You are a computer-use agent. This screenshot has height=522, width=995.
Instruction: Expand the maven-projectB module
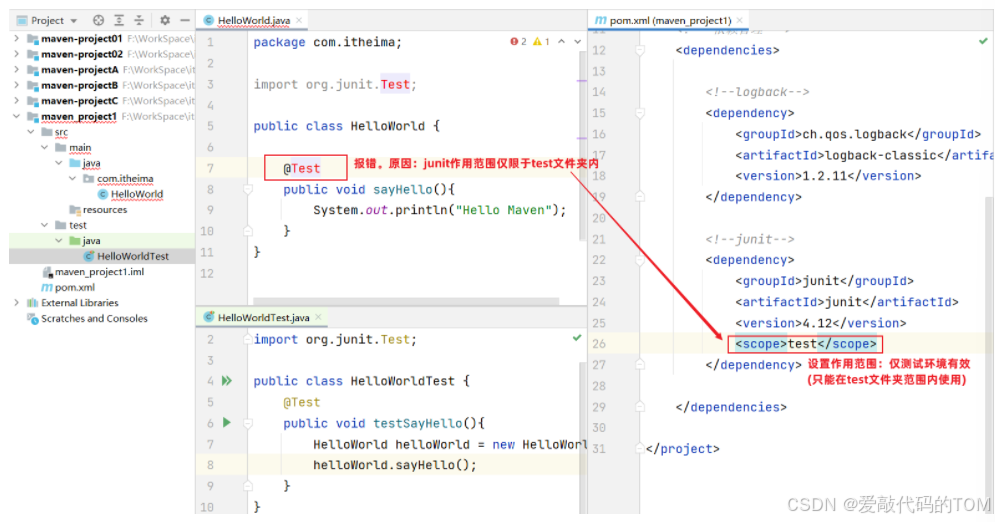point(16,85)
